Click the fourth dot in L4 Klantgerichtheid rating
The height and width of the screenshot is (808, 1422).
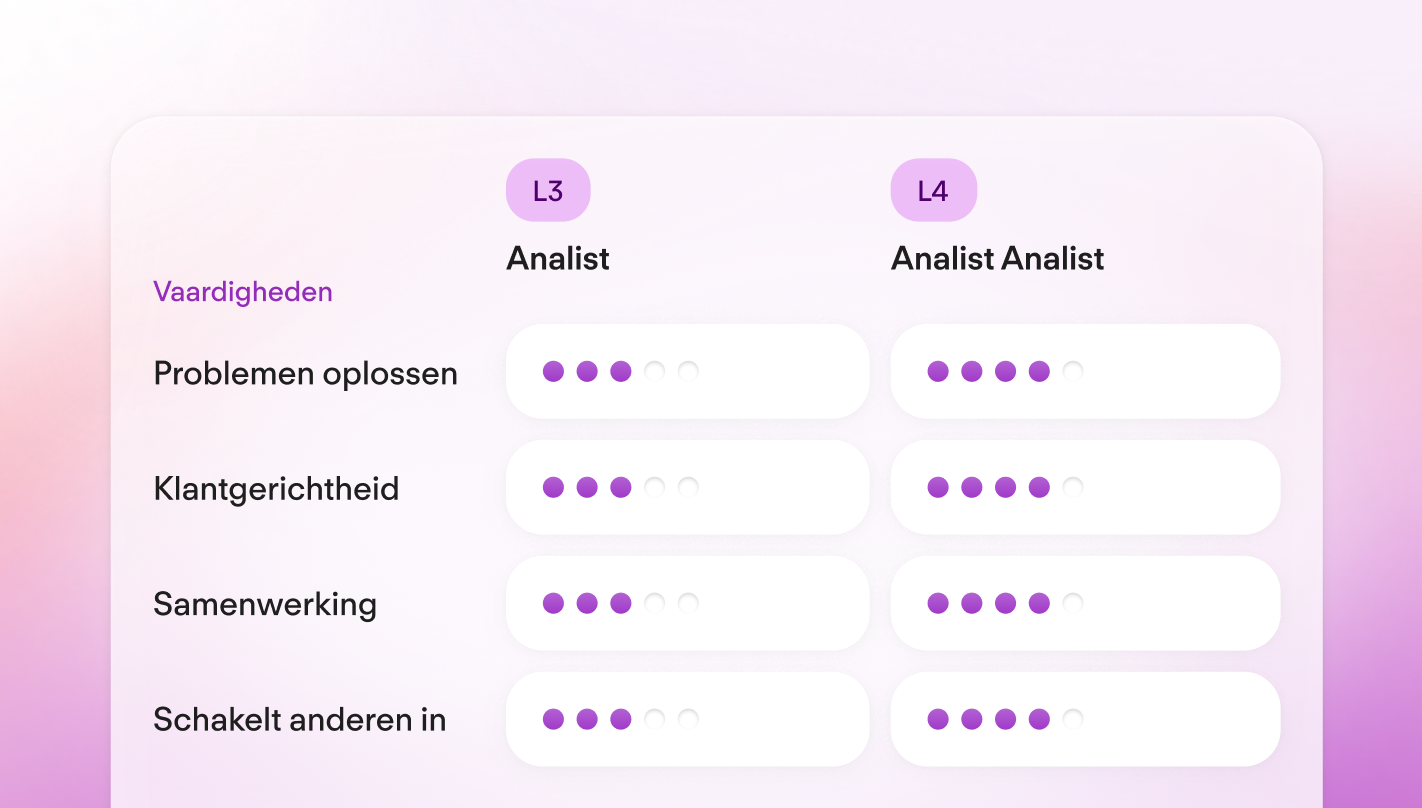click(x=1039, y=487)
